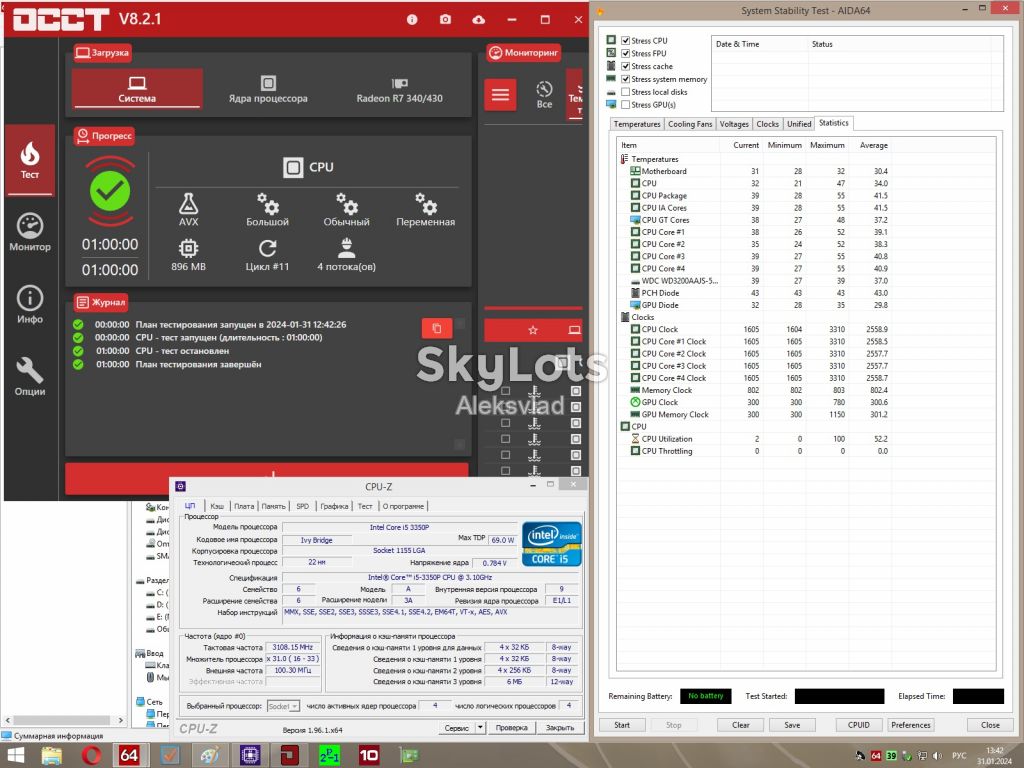Viewport: 1024px width, 768px height.
Task: Click the CPUID button in AIDA64
Action: (858, 725)
